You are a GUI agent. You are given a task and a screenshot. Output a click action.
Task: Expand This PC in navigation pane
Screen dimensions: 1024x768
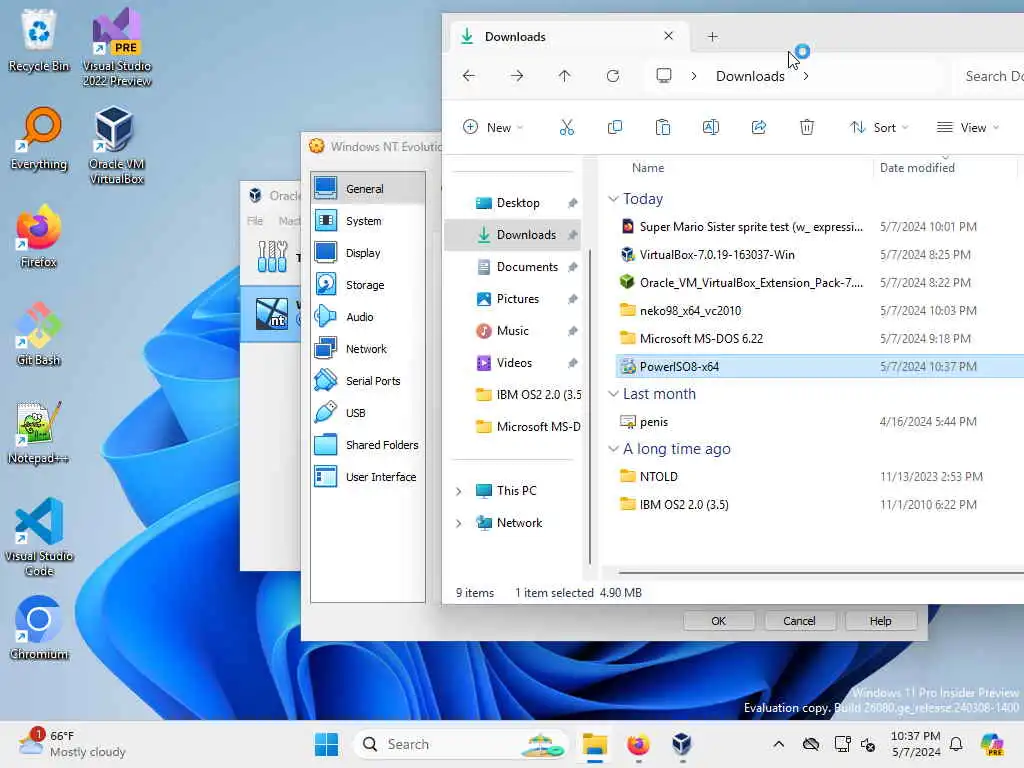tap(458, 491)
